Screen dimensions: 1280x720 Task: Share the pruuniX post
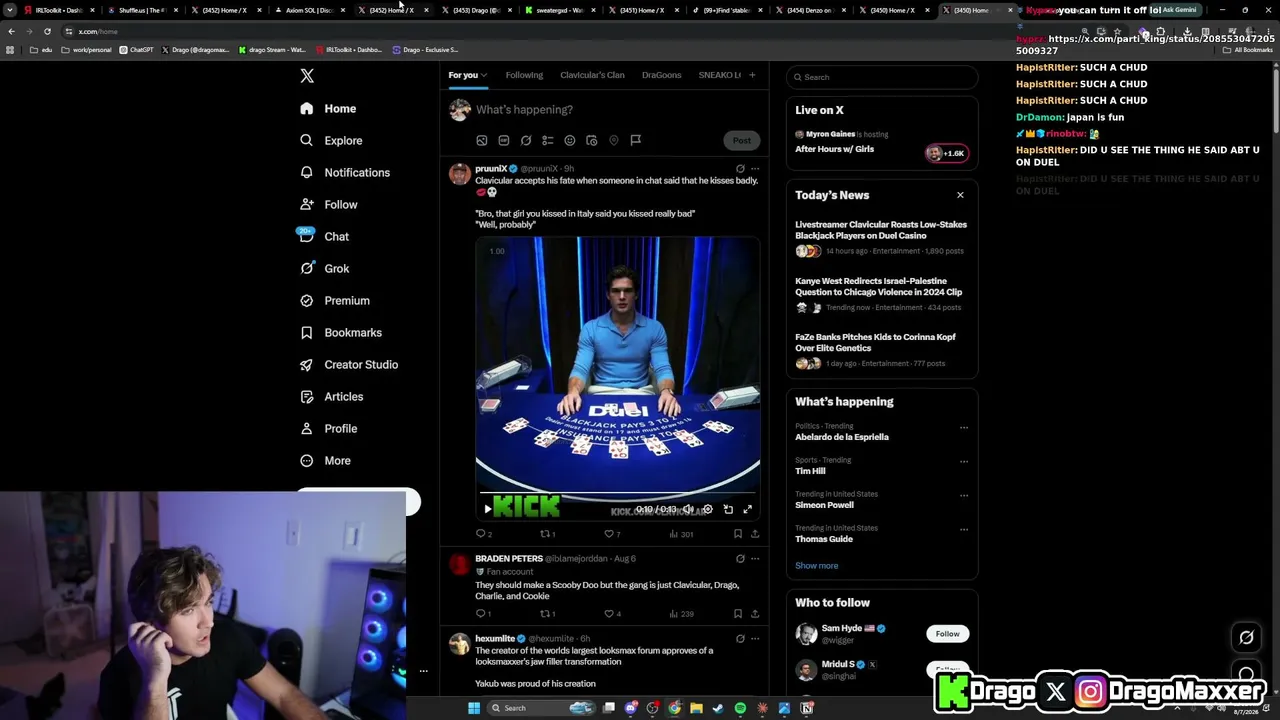(755, 534)
